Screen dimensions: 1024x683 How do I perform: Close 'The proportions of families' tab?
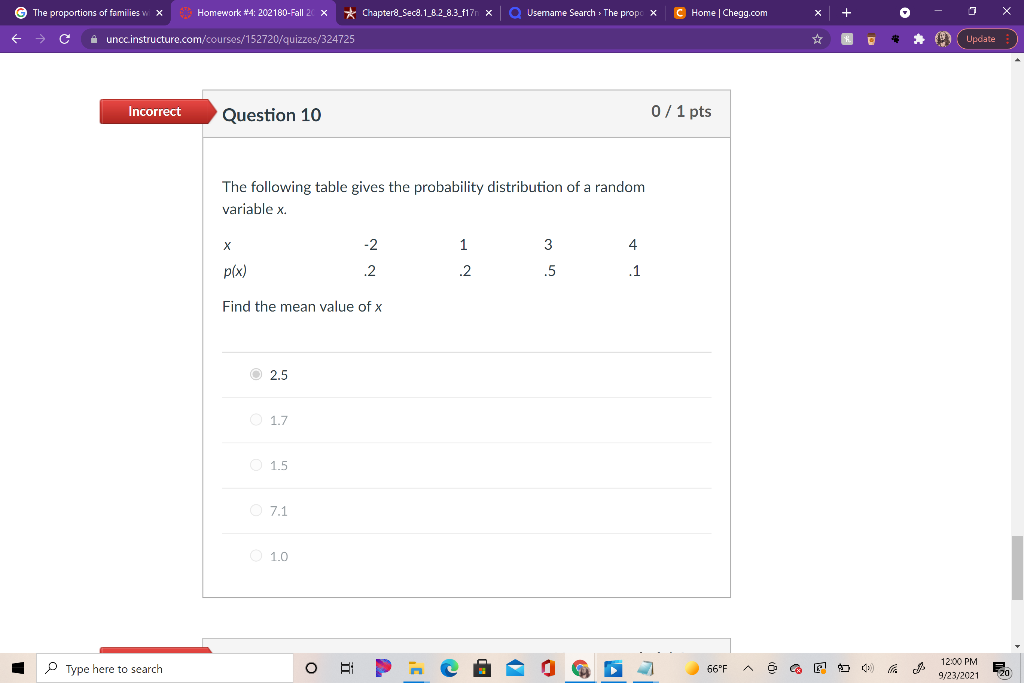159,12
